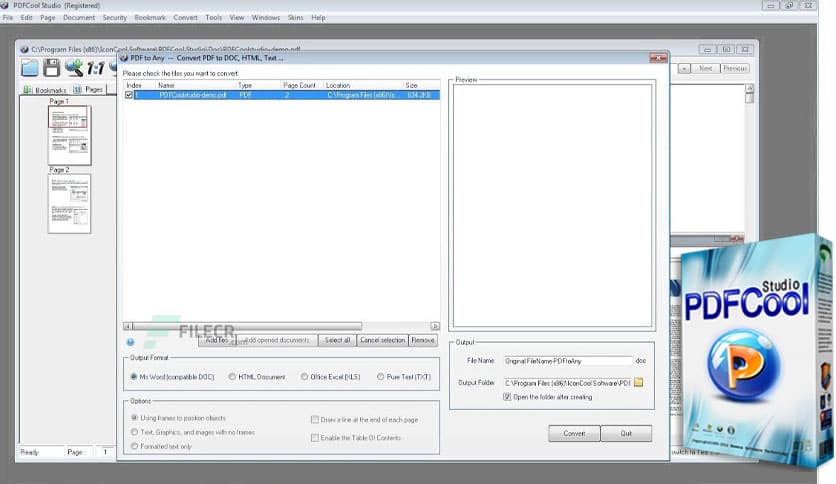
Task: Click the 1:1 actual size icon
Action: point(96,68)
